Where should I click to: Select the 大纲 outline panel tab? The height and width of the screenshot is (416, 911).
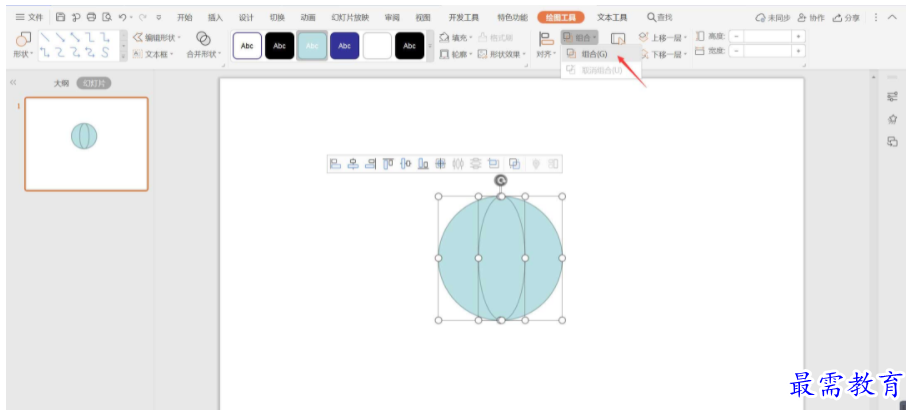tap(62, 84)
